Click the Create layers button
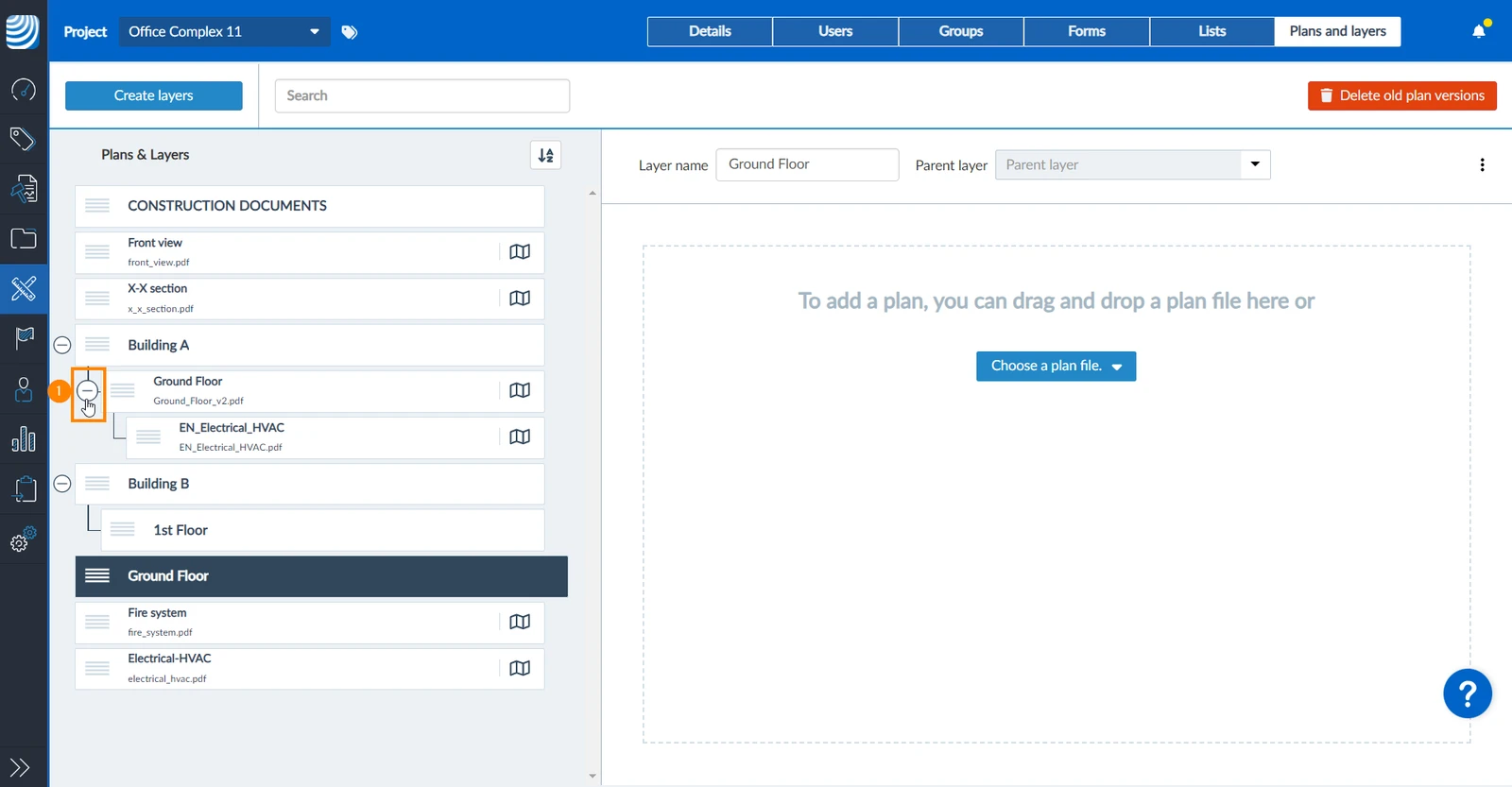Image resolution: width=1512 pixels, height=787 pixels. (x=154, y=95)
